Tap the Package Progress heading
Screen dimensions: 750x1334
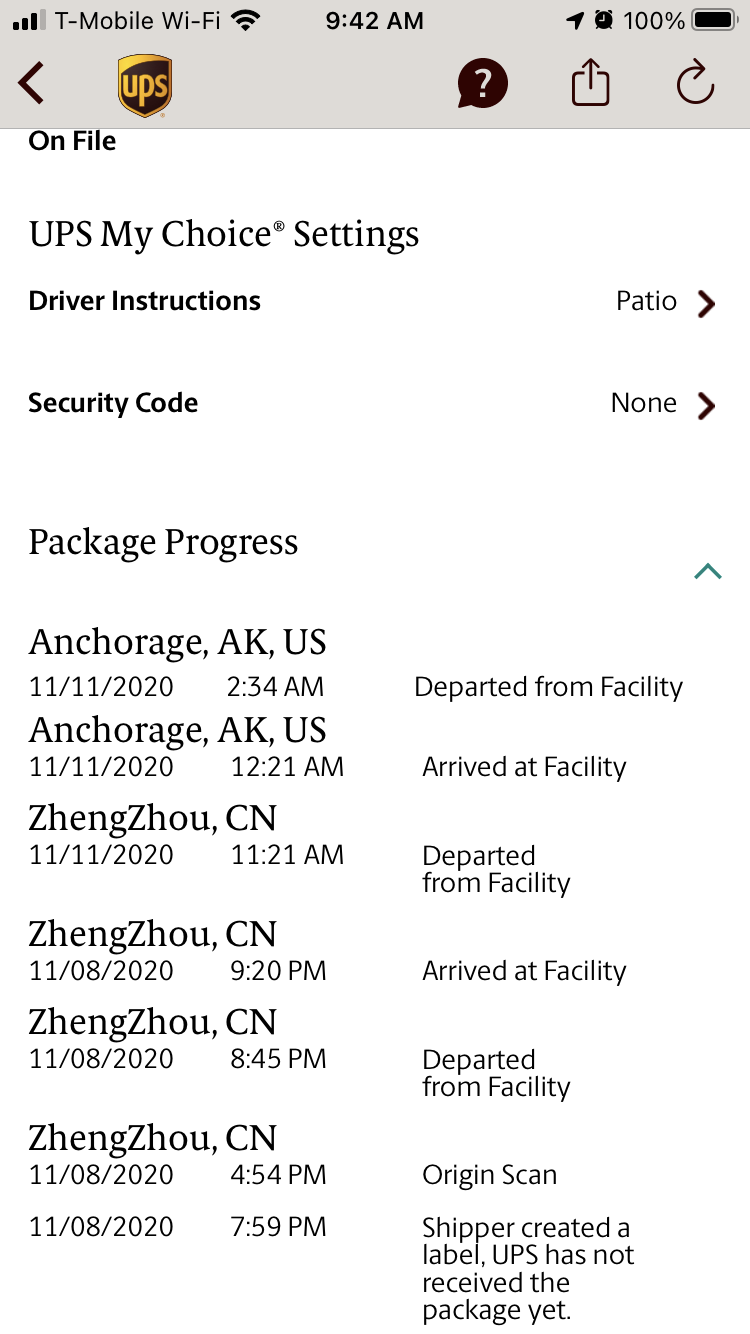click(163, 542)
